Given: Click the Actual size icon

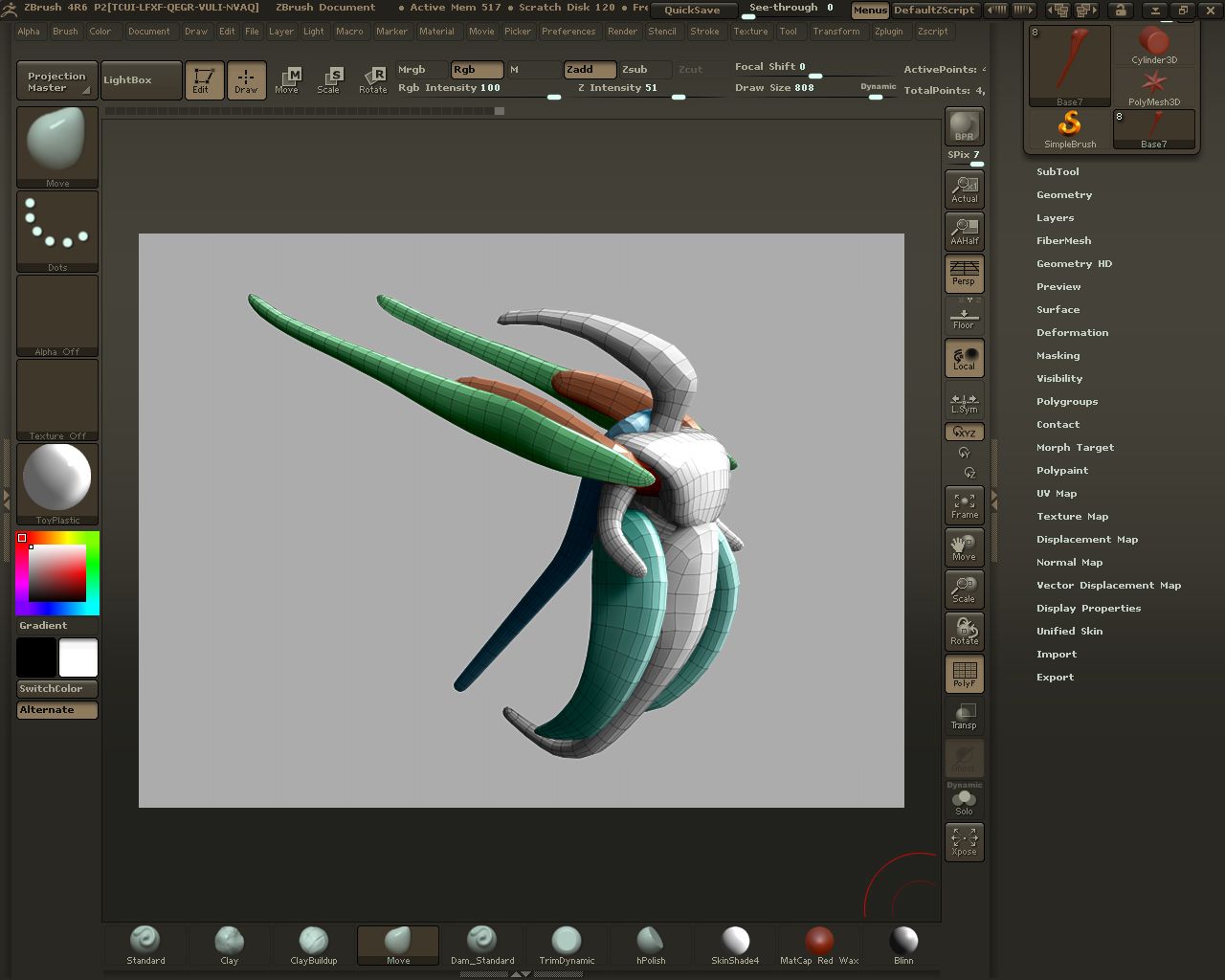Looking at the screenshot, I should 964,189.
